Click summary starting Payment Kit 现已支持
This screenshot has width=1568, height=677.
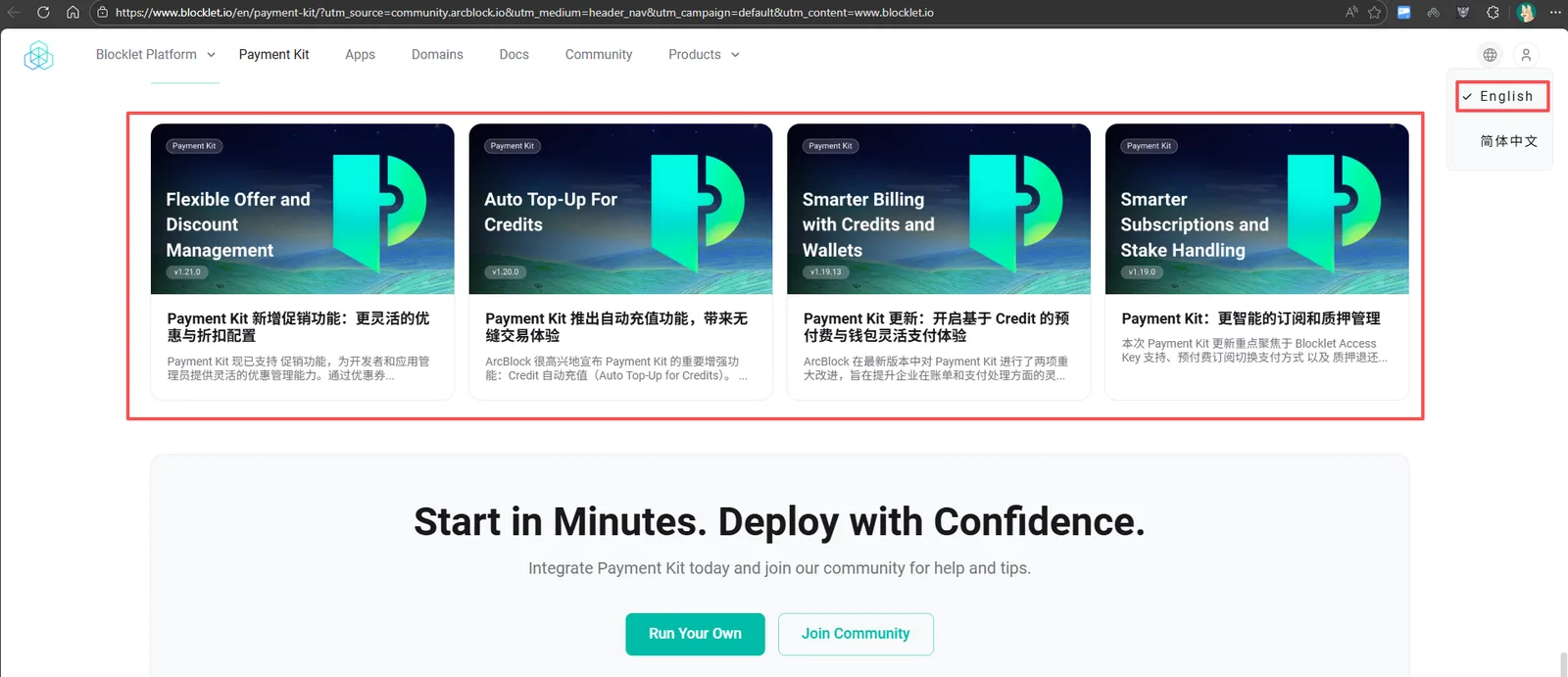tap(298, 368)
